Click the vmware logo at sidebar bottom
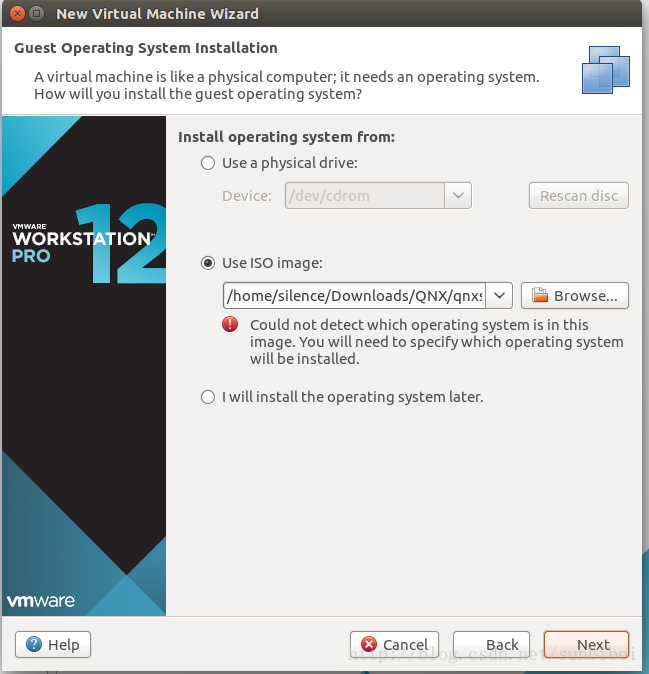The height and width of the screenshot is (674, 649). pos(41,600)
